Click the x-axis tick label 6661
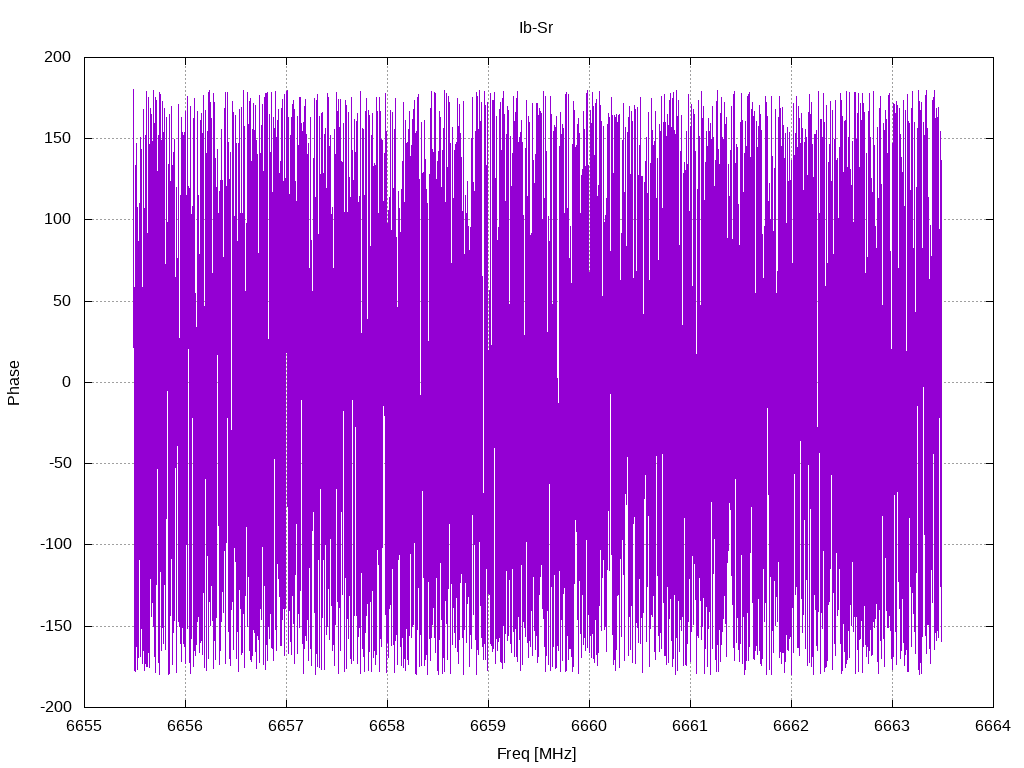The image size is (1024, 768). (690, 726)
